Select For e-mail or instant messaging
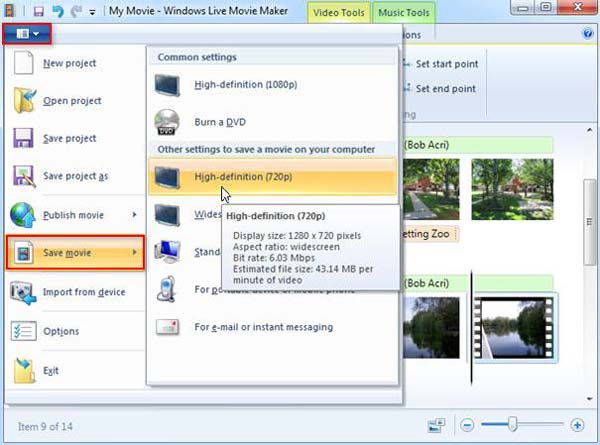 click(x=272, y=327)
